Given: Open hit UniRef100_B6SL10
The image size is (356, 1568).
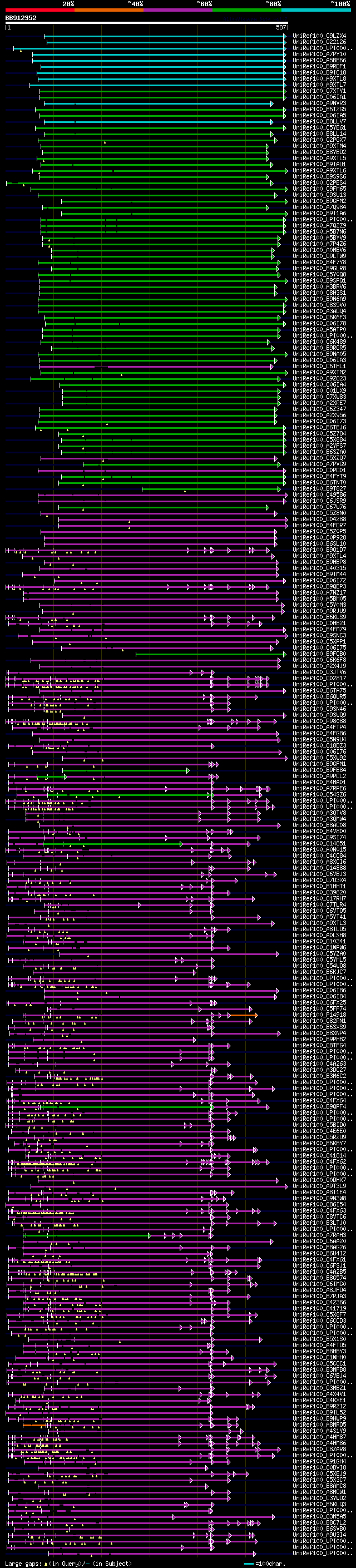Looking at the screenshot, I should [x=319, y=543].
